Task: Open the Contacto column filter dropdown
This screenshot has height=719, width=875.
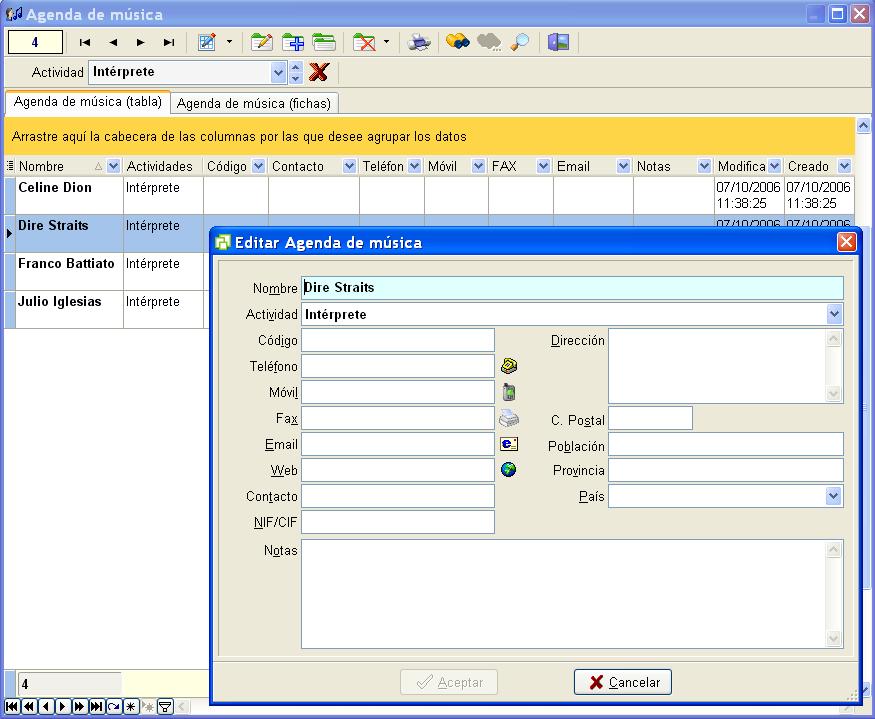Action: coord(349,166)
